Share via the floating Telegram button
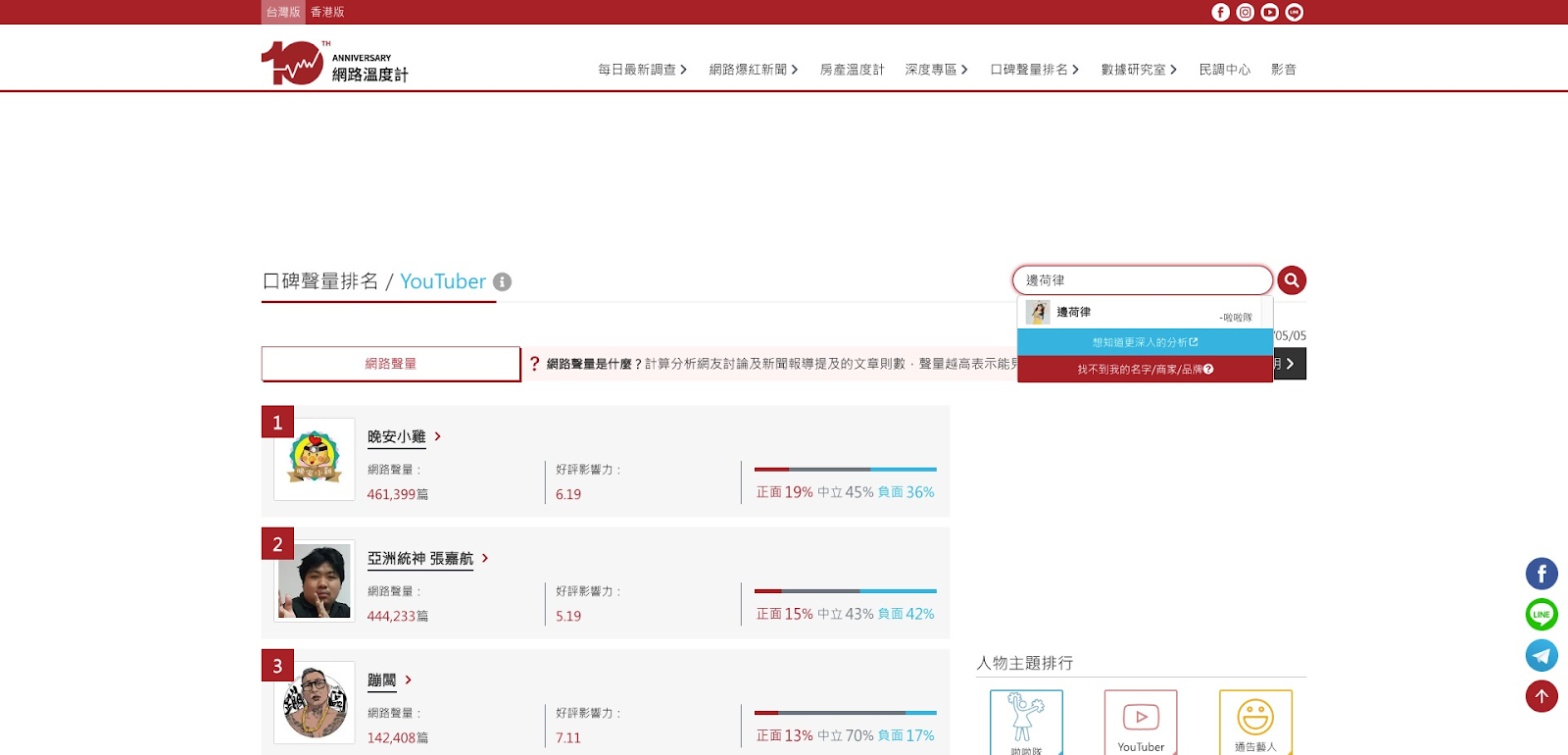1568x755 pixels. [x=1542, y=655]
